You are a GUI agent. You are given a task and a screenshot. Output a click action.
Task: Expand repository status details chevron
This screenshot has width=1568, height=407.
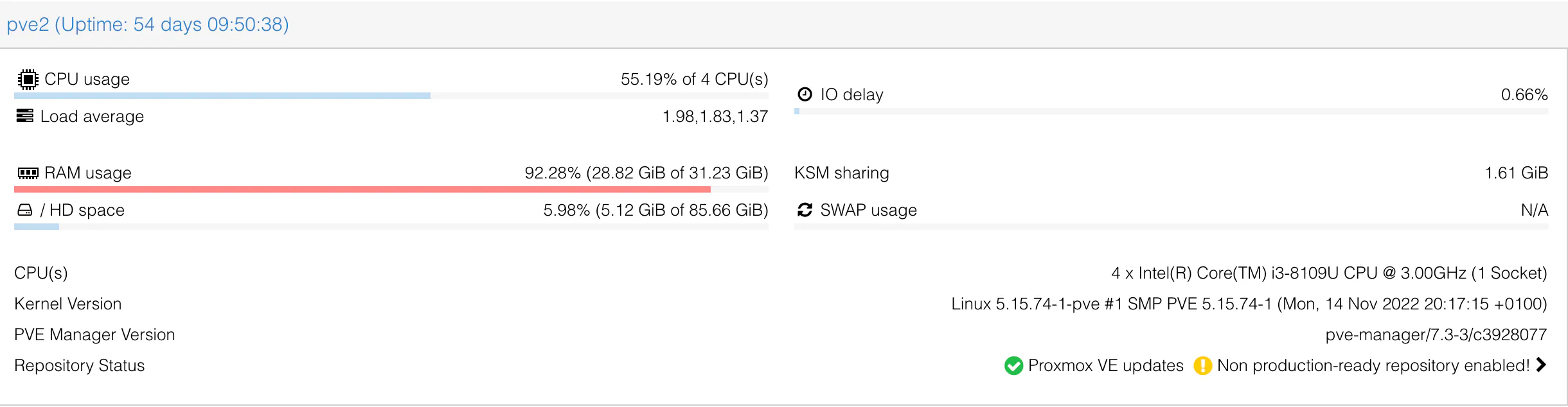[x=1541, y=365]
